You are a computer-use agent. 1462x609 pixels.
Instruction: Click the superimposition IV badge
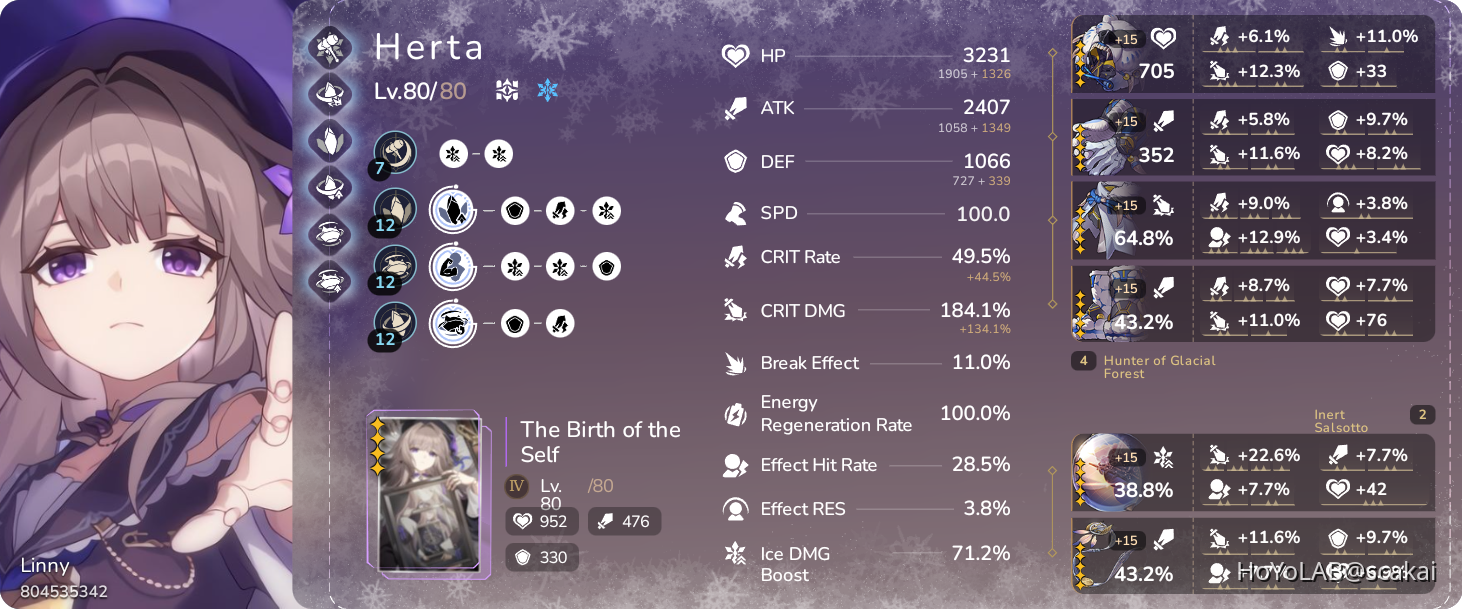point(516,486)
